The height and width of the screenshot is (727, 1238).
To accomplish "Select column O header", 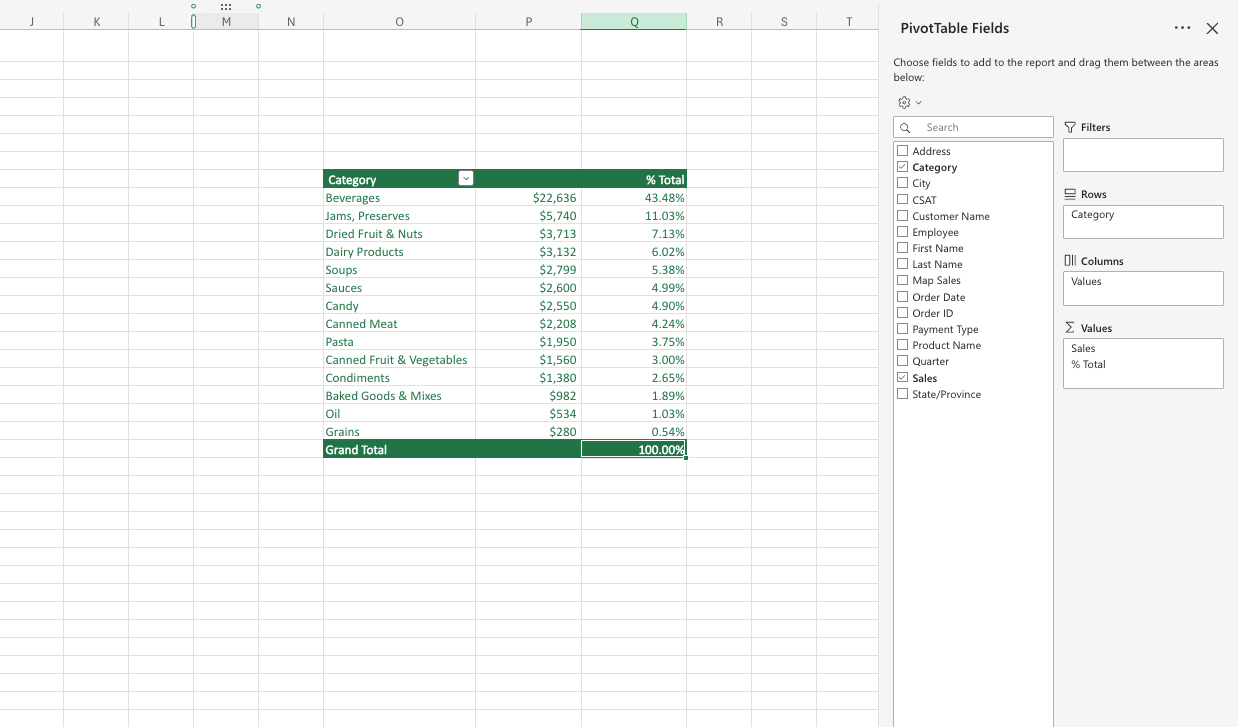I will pos(399,21).
